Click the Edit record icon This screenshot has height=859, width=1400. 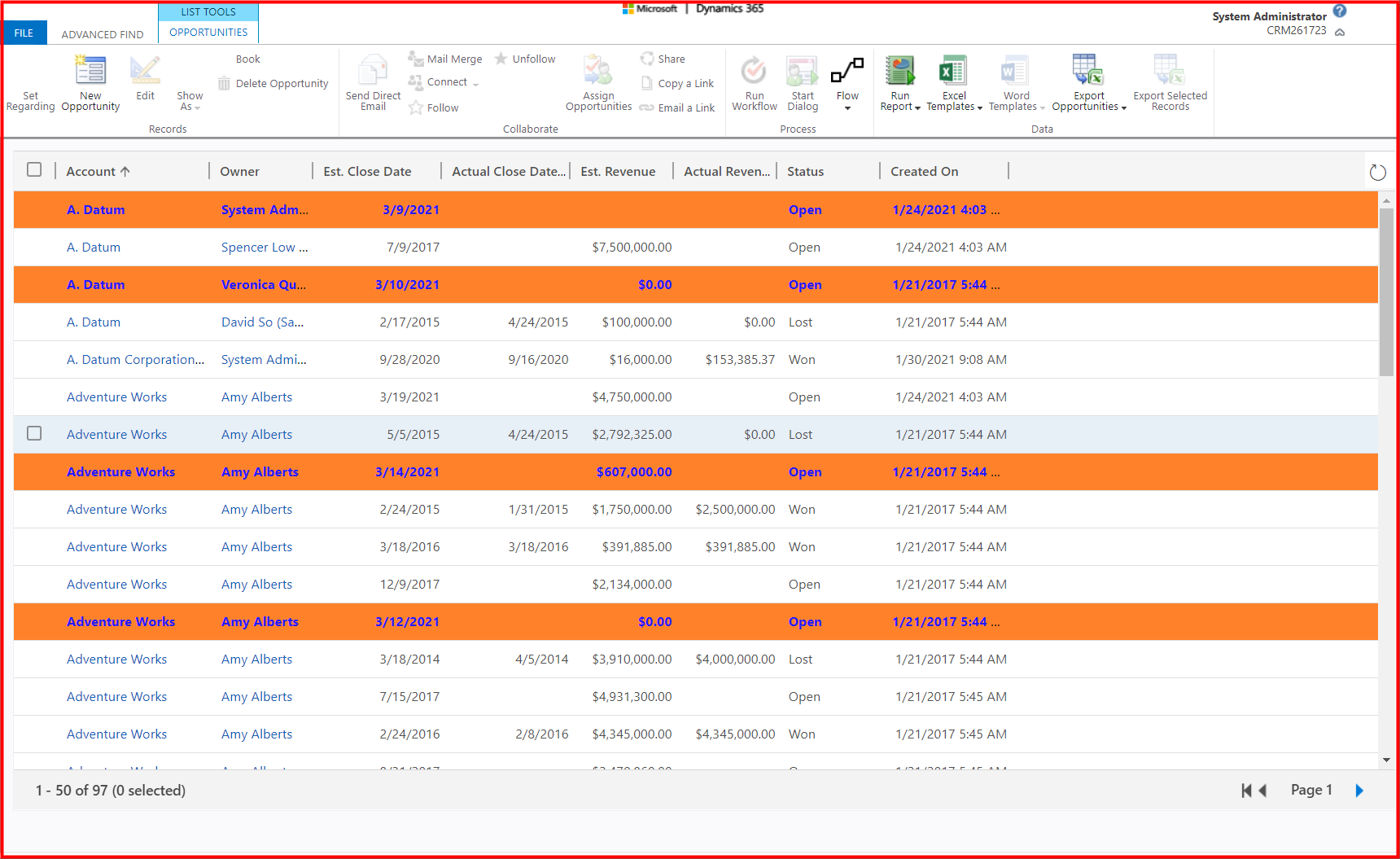point(145,71)
